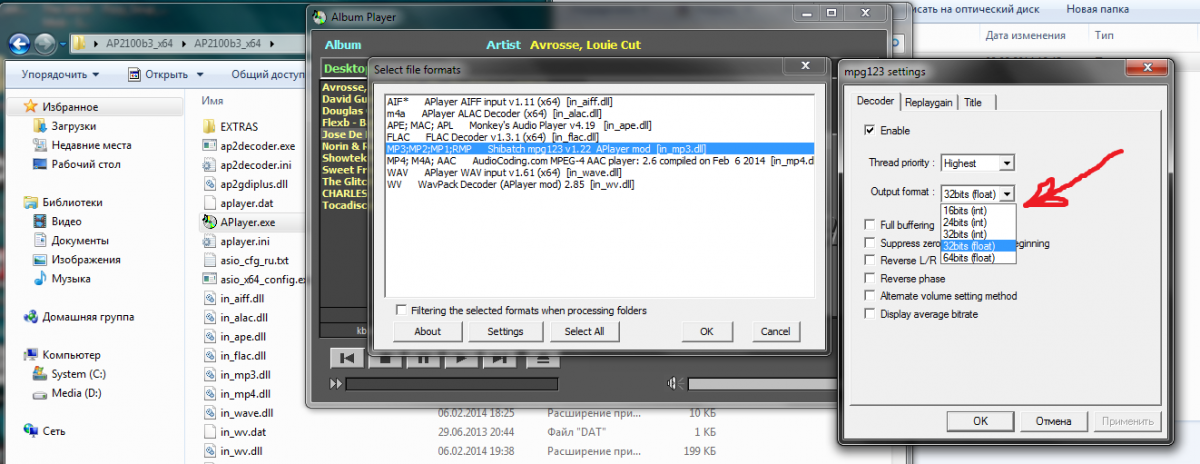Click Cancel in Select file formats dialog
The width and height of the screenshot is (1200, 464).
775,331
